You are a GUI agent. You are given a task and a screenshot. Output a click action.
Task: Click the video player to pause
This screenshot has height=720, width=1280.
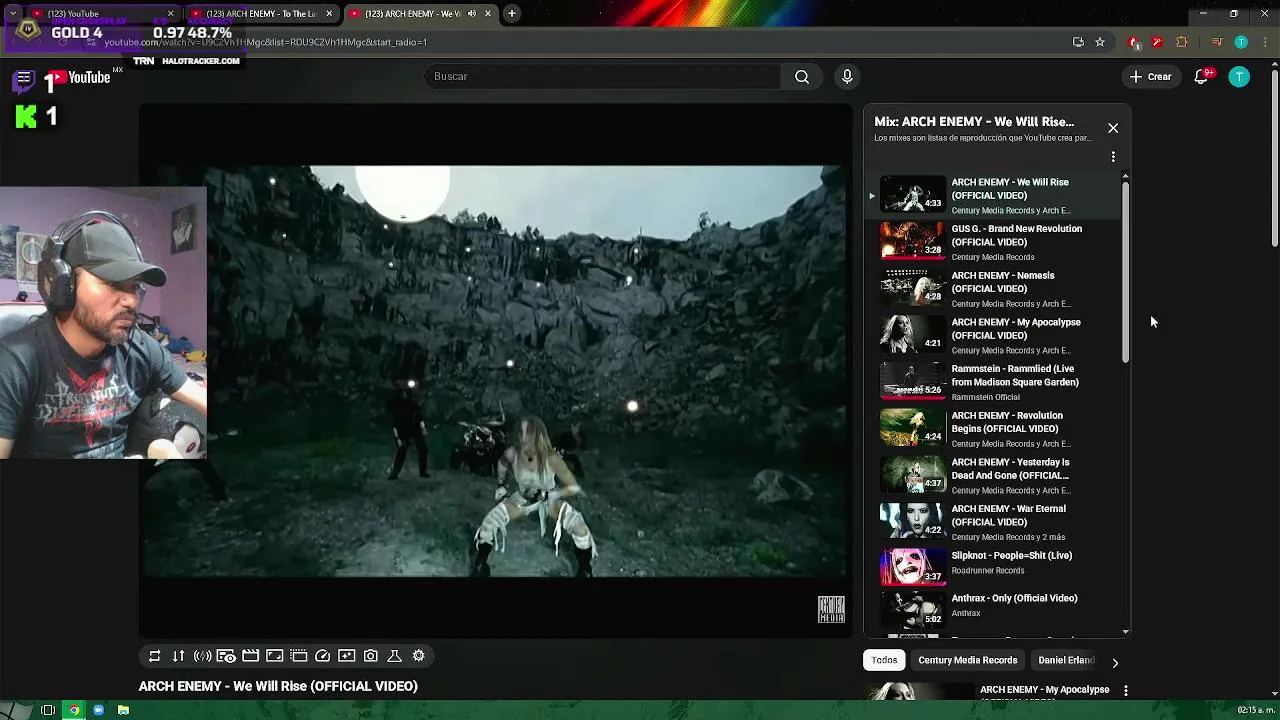point(497,371)
